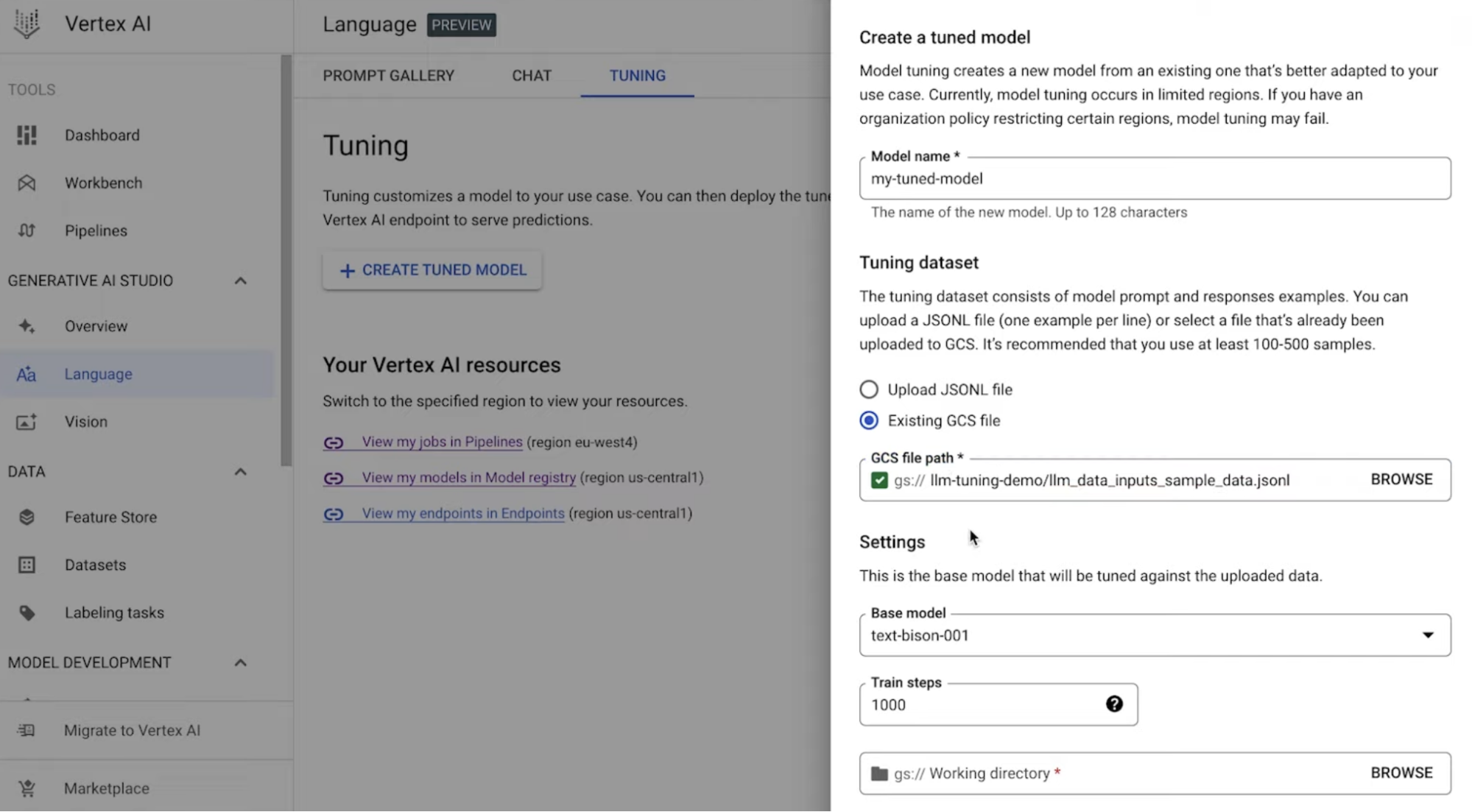
Task: Collapse the Generative AI Studio section
Action: [x=240, y=280]
